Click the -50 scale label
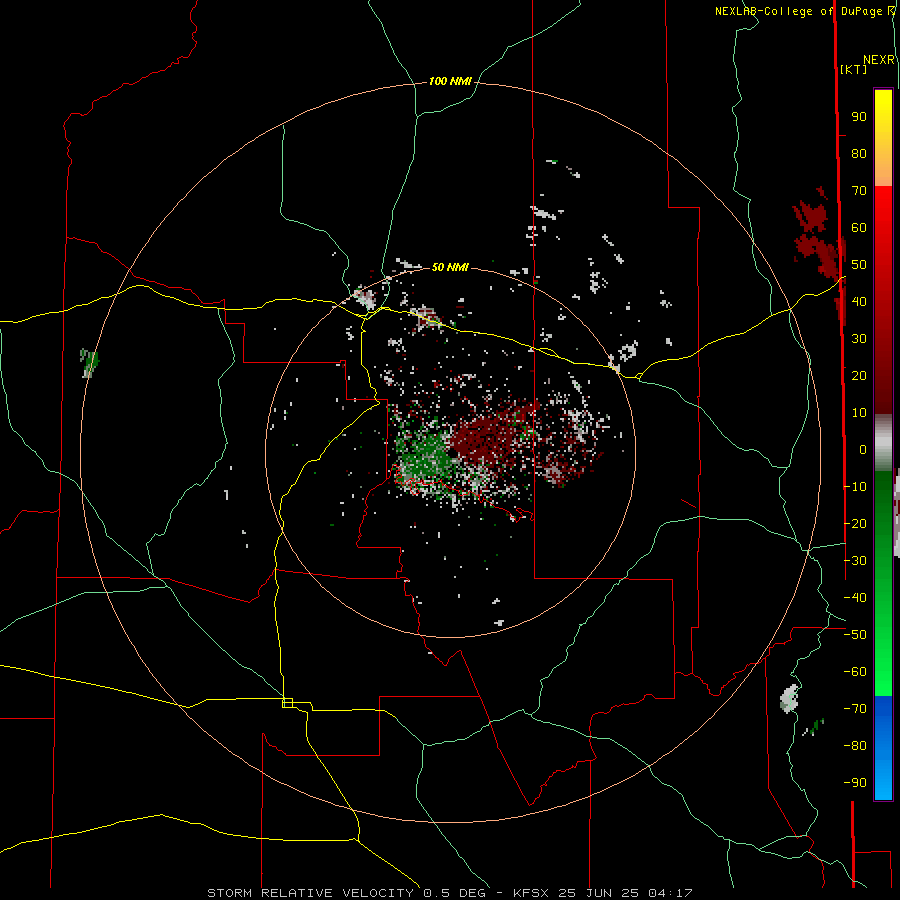The height and width of the screenshot is (900, 900). 855,634
